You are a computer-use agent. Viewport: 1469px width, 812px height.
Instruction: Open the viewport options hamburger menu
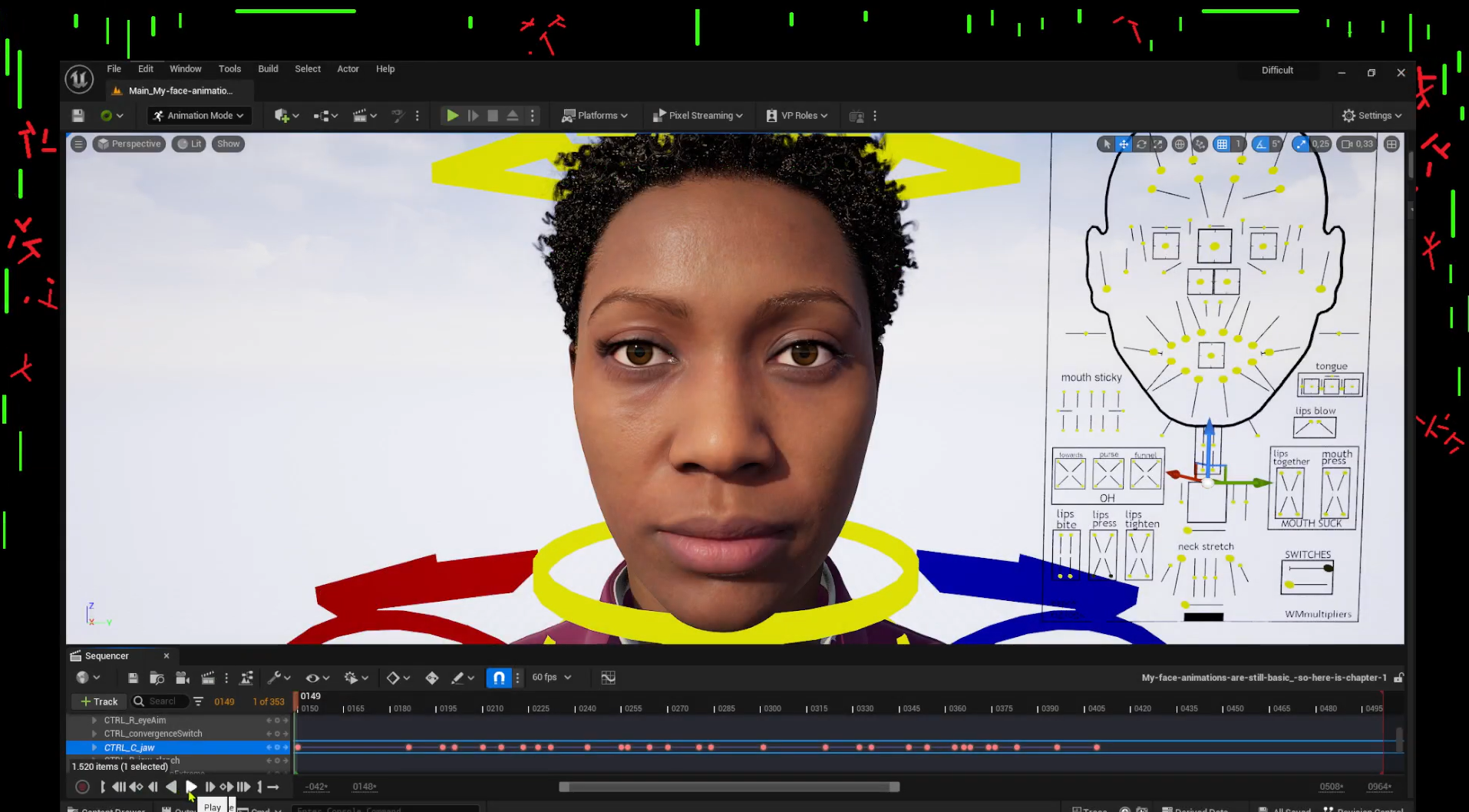[x=78, y=144]
